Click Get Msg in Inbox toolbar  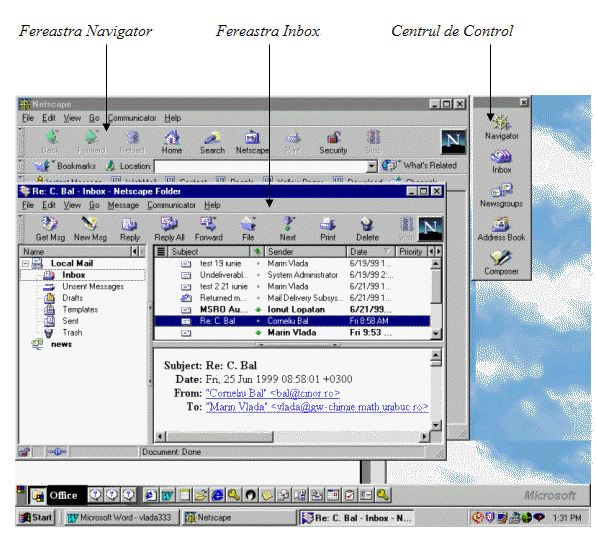click(x=50, y=229)
